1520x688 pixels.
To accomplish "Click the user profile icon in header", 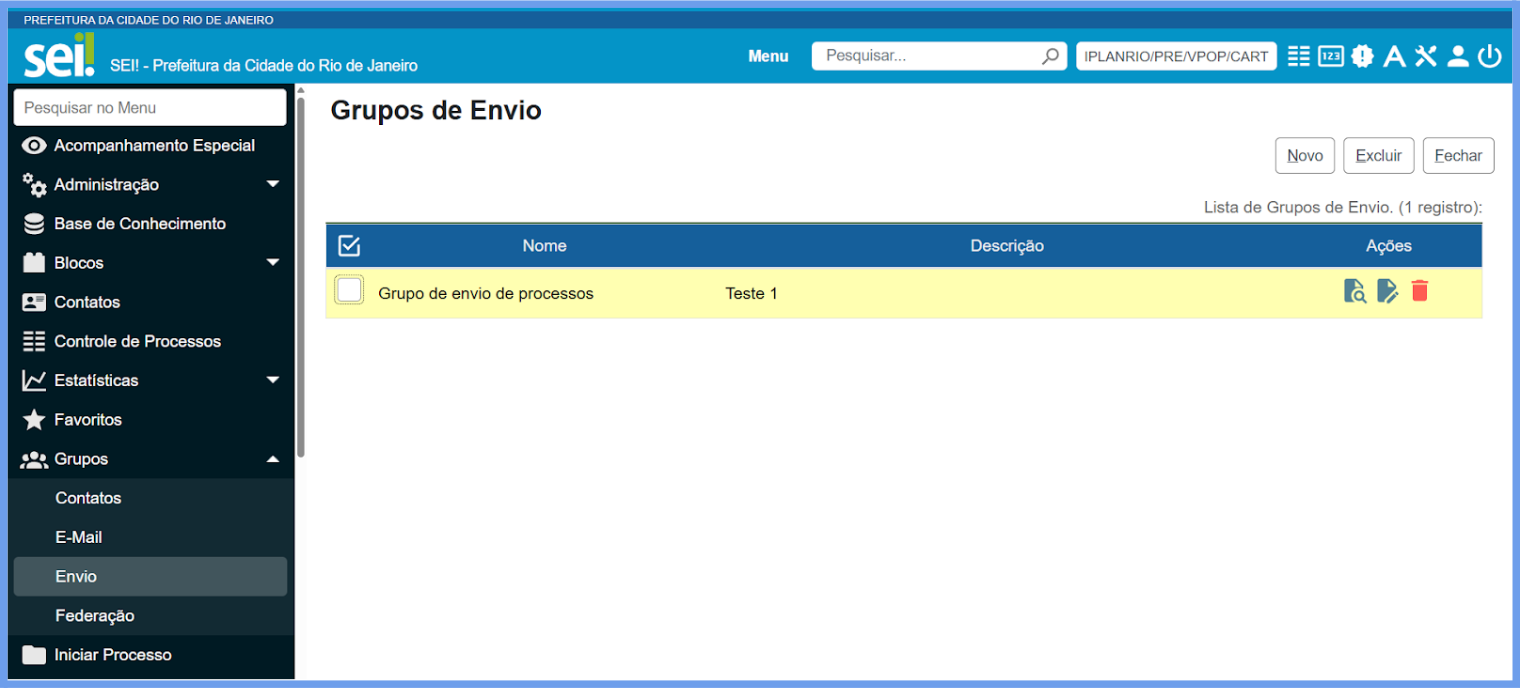I will pos(1458,56).
